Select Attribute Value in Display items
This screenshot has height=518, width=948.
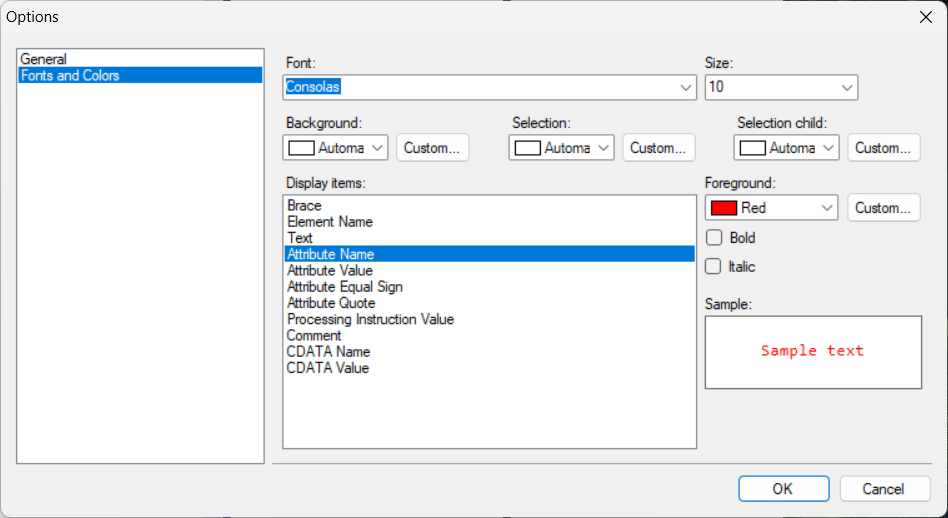[489, 270]
